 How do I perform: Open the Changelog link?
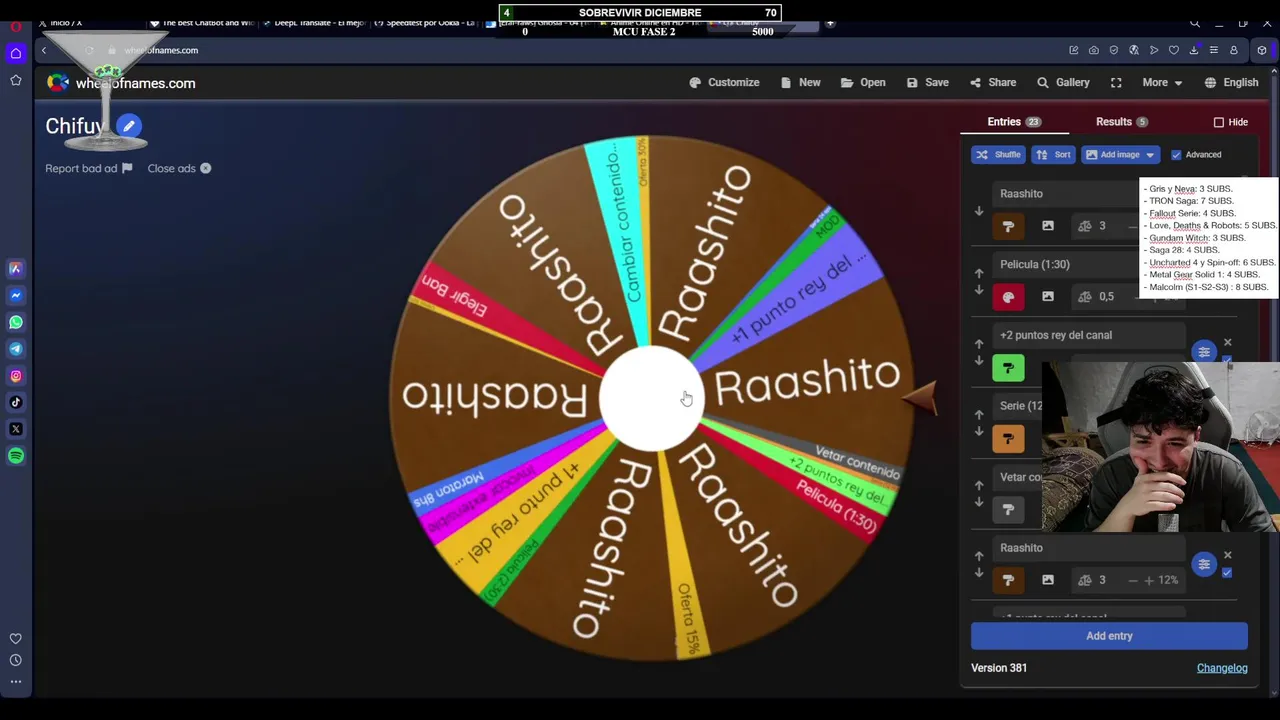coord(1222,668)
